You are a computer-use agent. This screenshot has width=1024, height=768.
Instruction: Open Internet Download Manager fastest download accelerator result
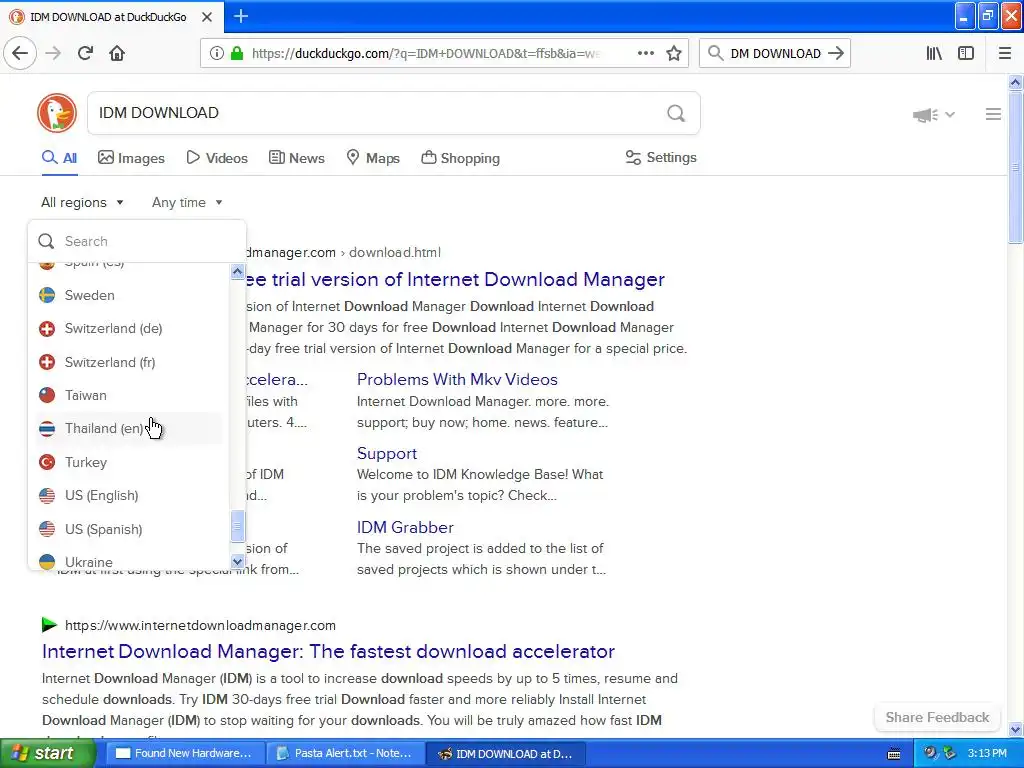328,651
